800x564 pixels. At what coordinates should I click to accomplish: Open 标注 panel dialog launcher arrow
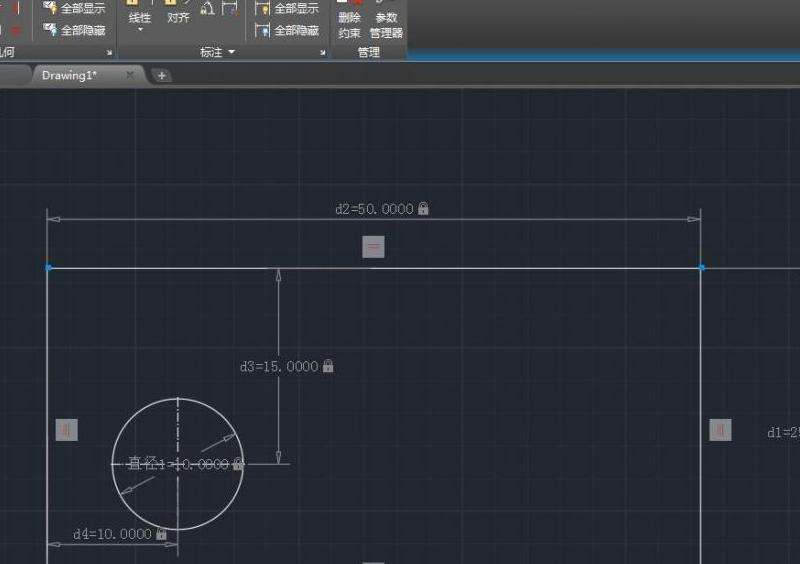click(323, 53)
